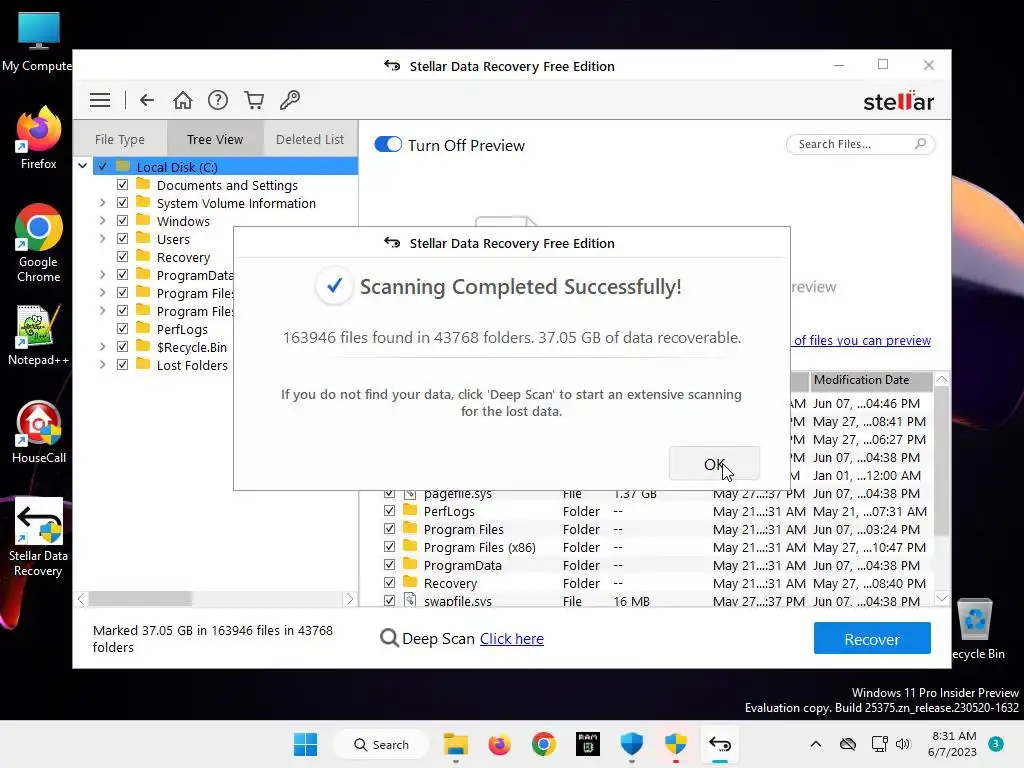Screen dimensions: 1024x768
Task: Open File Explorer from taskbar
Action: coord(456,744)
